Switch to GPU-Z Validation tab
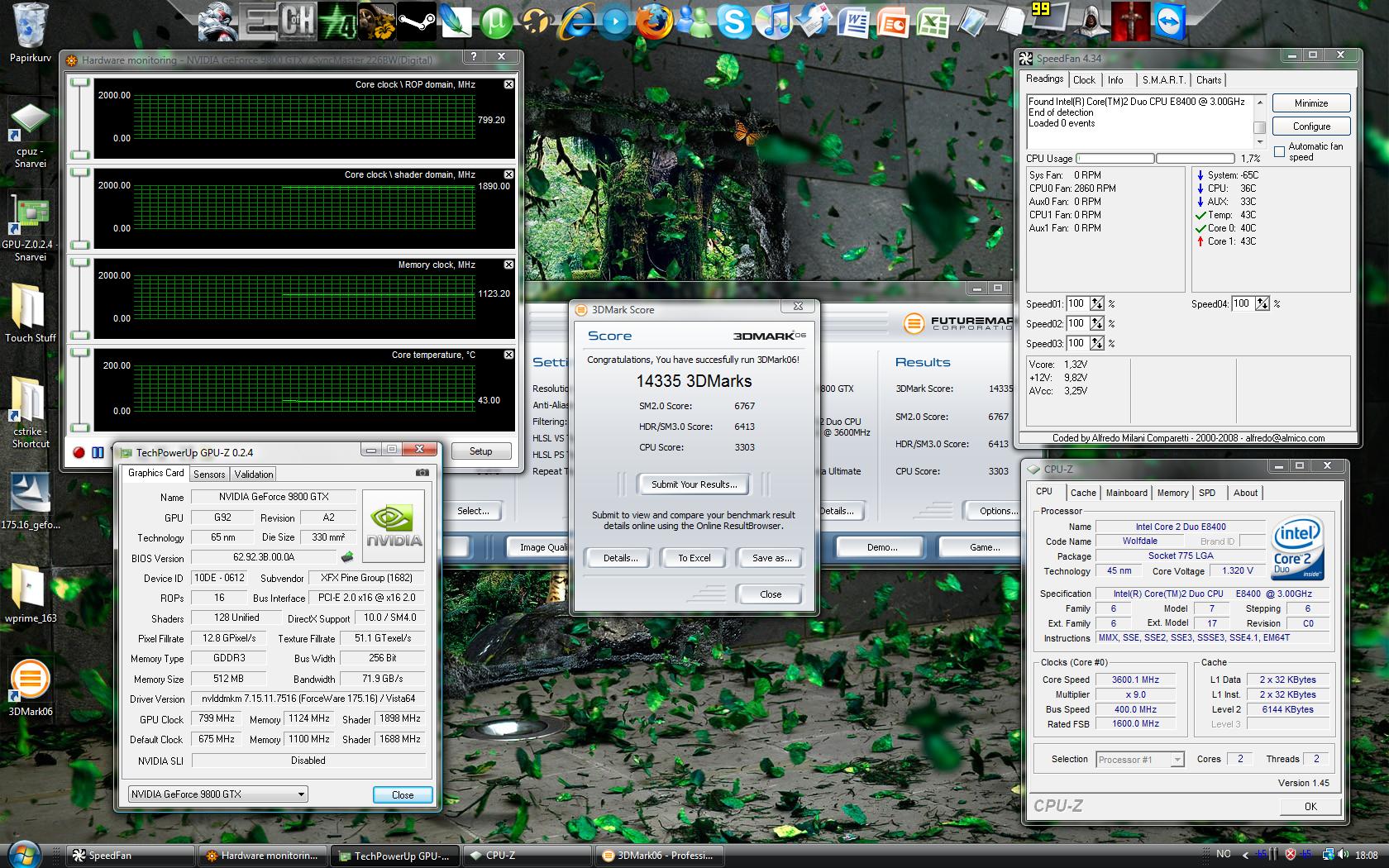1389x868 pixels. coord(253,474)
